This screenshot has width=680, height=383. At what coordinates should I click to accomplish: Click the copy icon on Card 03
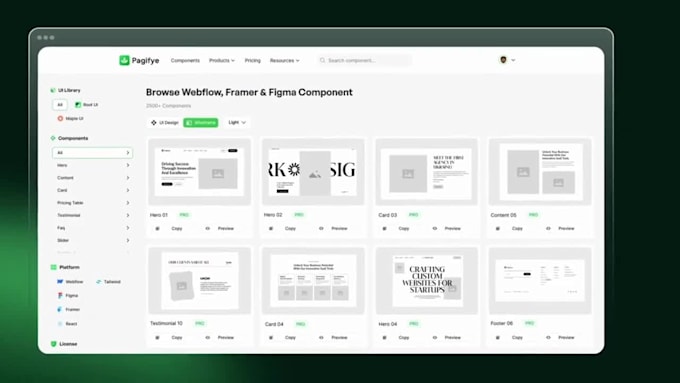point(384,228)
